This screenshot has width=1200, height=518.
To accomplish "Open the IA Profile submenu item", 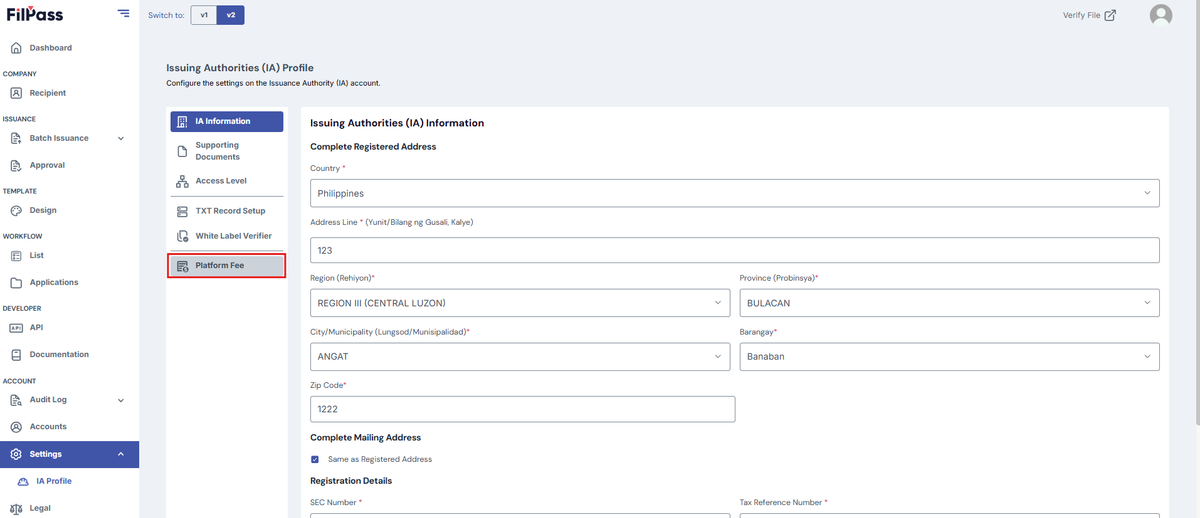I will pyautogui.click(x=54, y=481).
